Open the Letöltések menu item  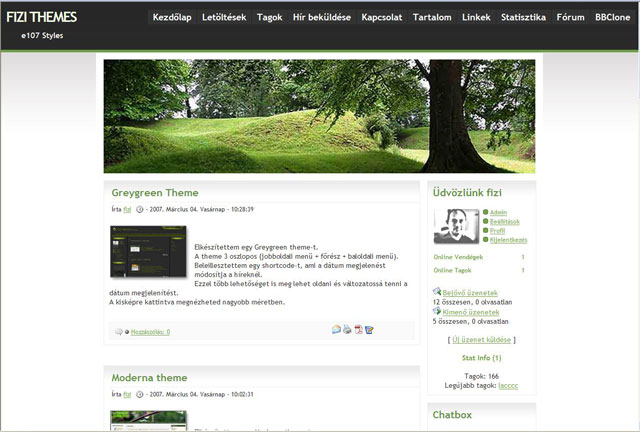pyautogui.click(x=224, y=17)
